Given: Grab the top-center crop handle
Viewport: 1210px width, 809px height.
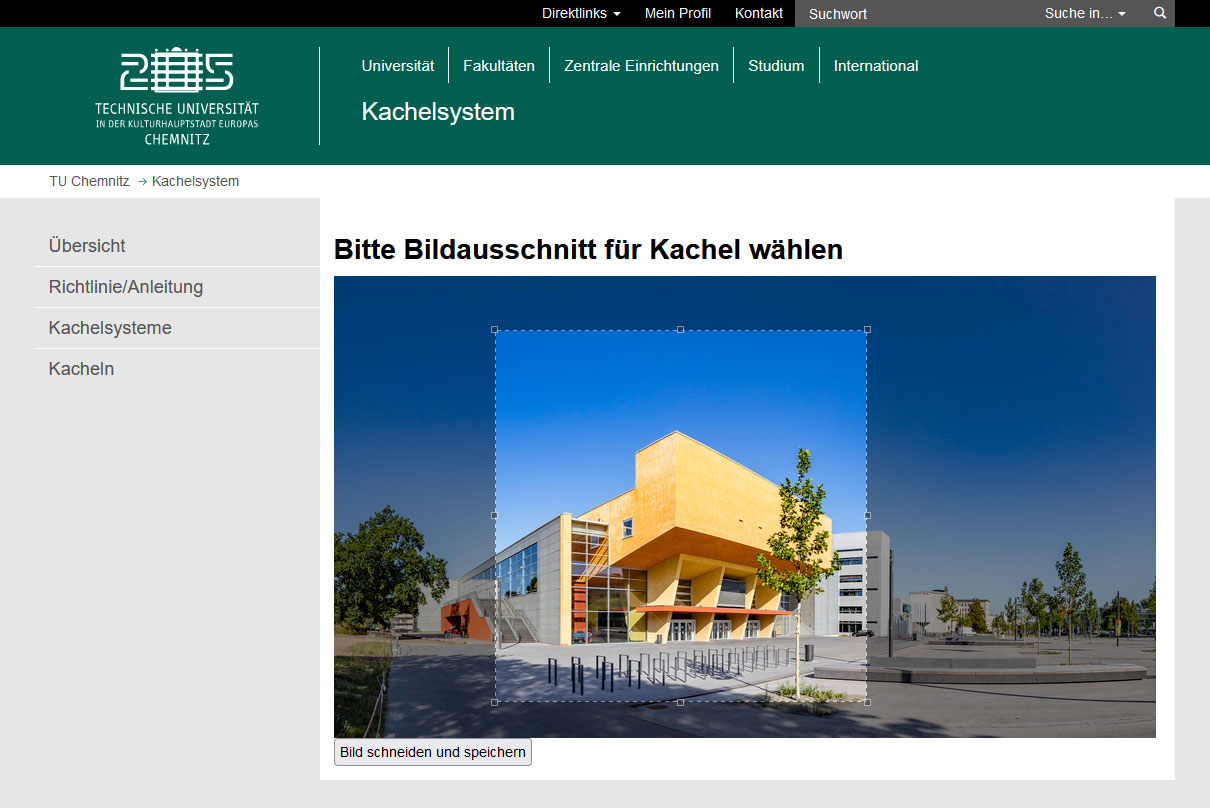Looking at the screenshot, I should coord(681,329).
